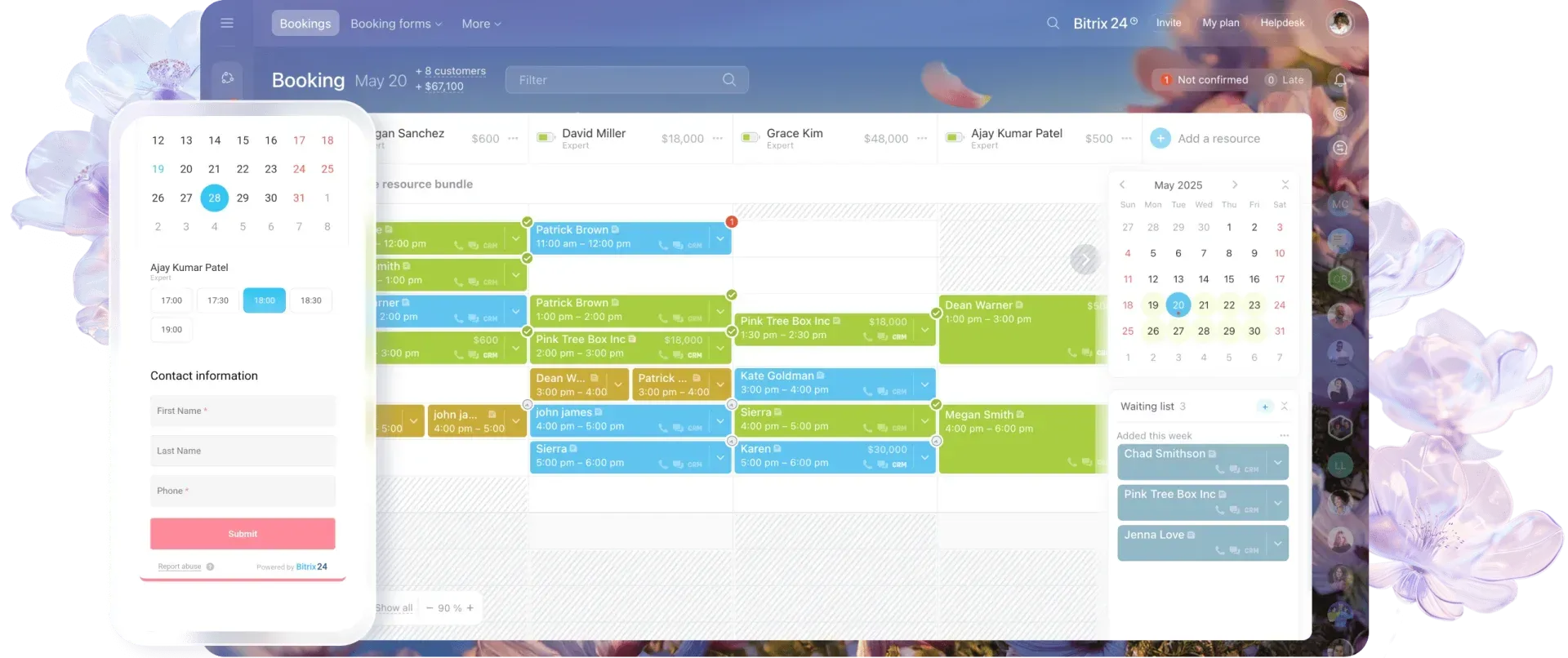Click the plus icon on the Waiting list

click(x=1264, y=407)
